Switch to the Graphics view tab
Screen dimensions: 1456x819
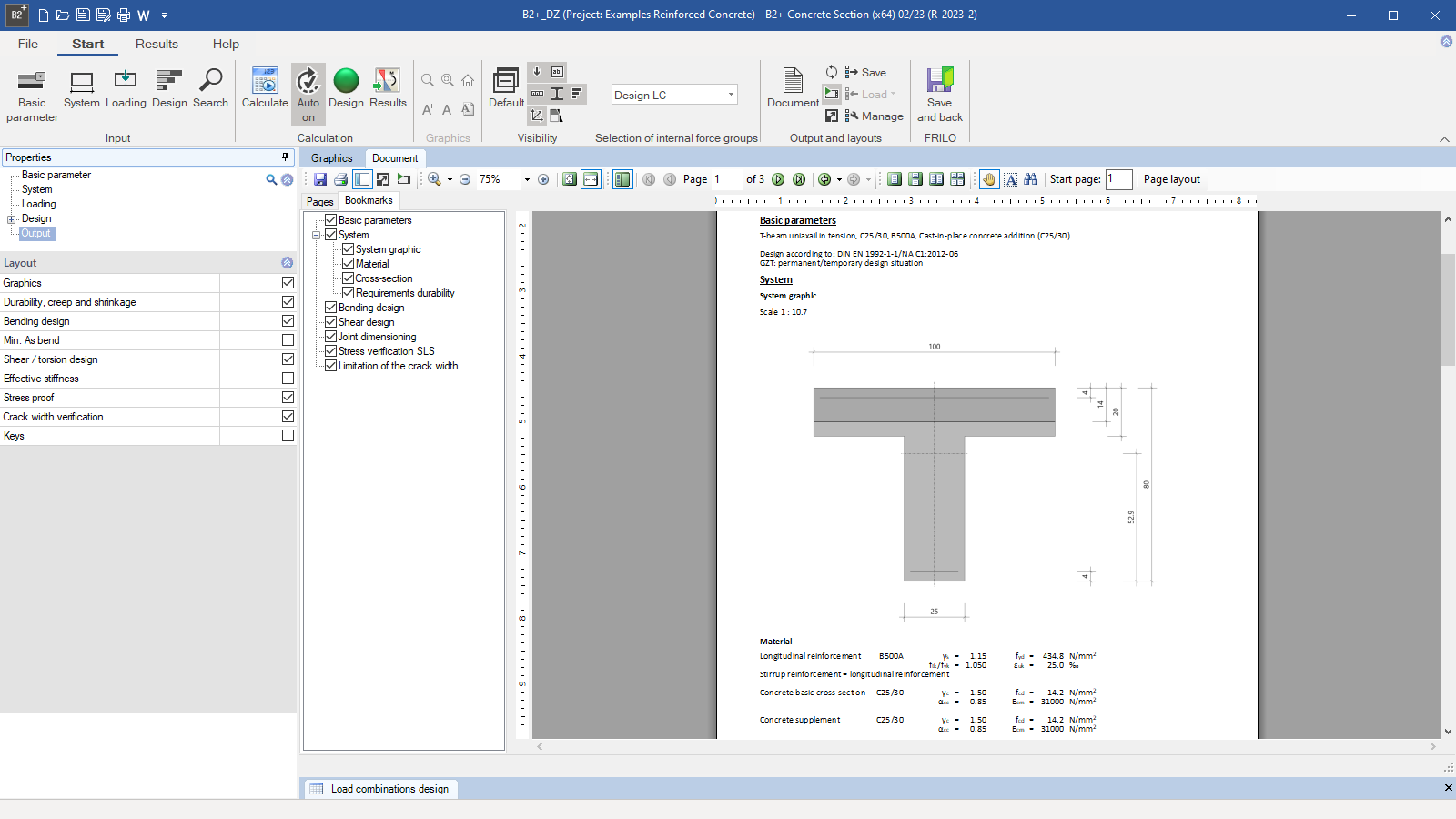point(331,158)
